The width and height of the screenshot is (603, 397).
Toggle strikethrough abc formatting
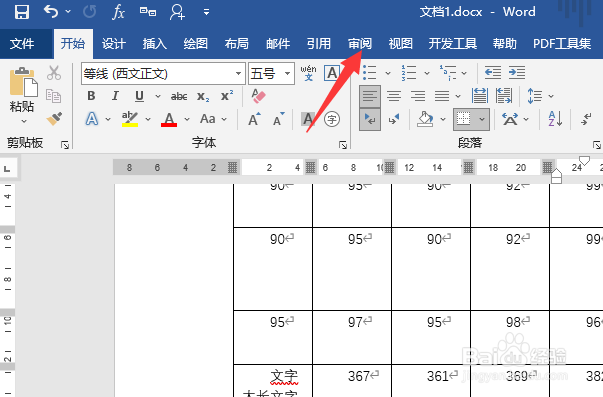tap(179, 96)
